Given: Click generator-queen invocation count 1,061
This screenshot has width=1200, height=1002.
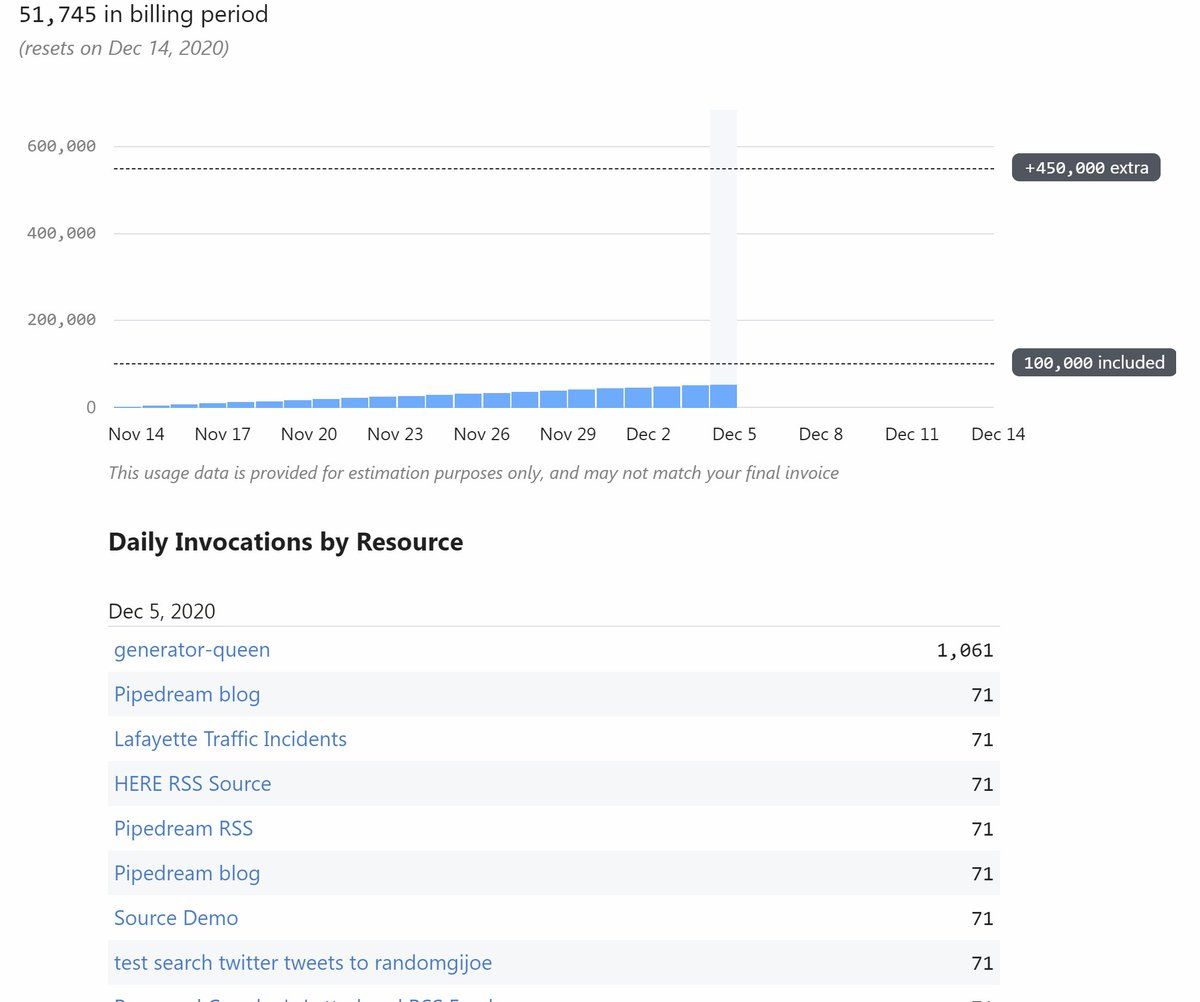Looking at the screenshot, I should [x=965, y=651].
